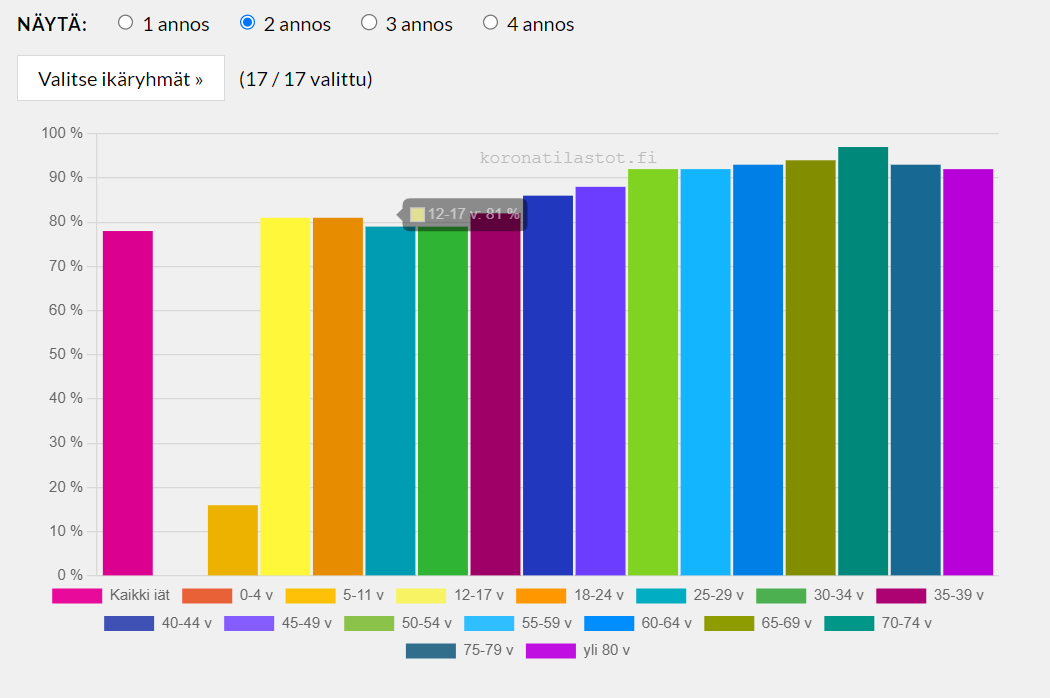The image size is (1050, 698).
Task: Toggle the 30-34 v legend swatch
Action: (x=781, y=596)
